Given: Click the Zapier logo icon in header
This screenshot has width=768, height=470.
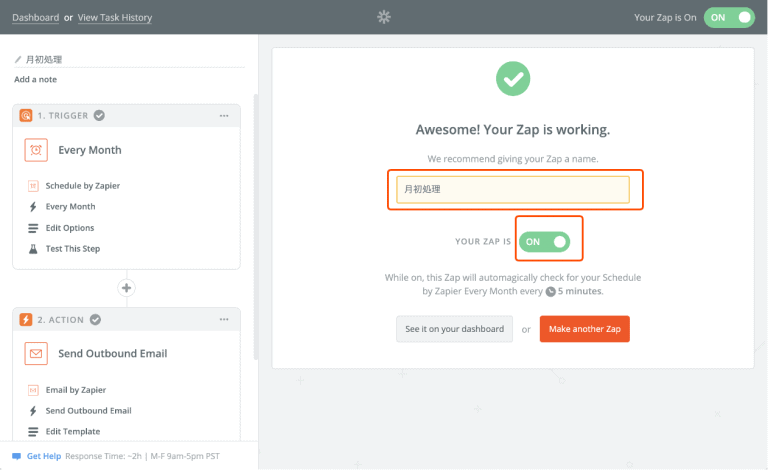Looking at the screenshot, I should pyautogui.click(x=385, y=17).
